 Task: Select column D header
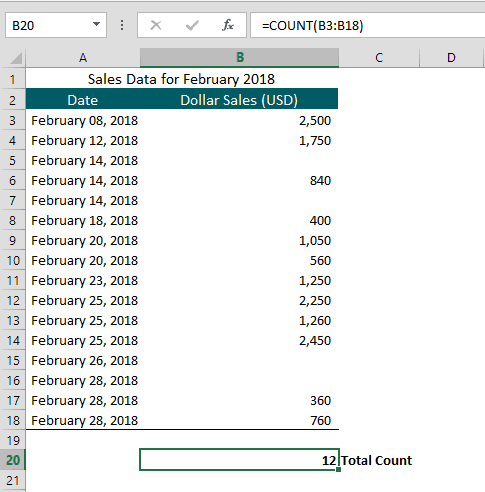tap(451, 58)
